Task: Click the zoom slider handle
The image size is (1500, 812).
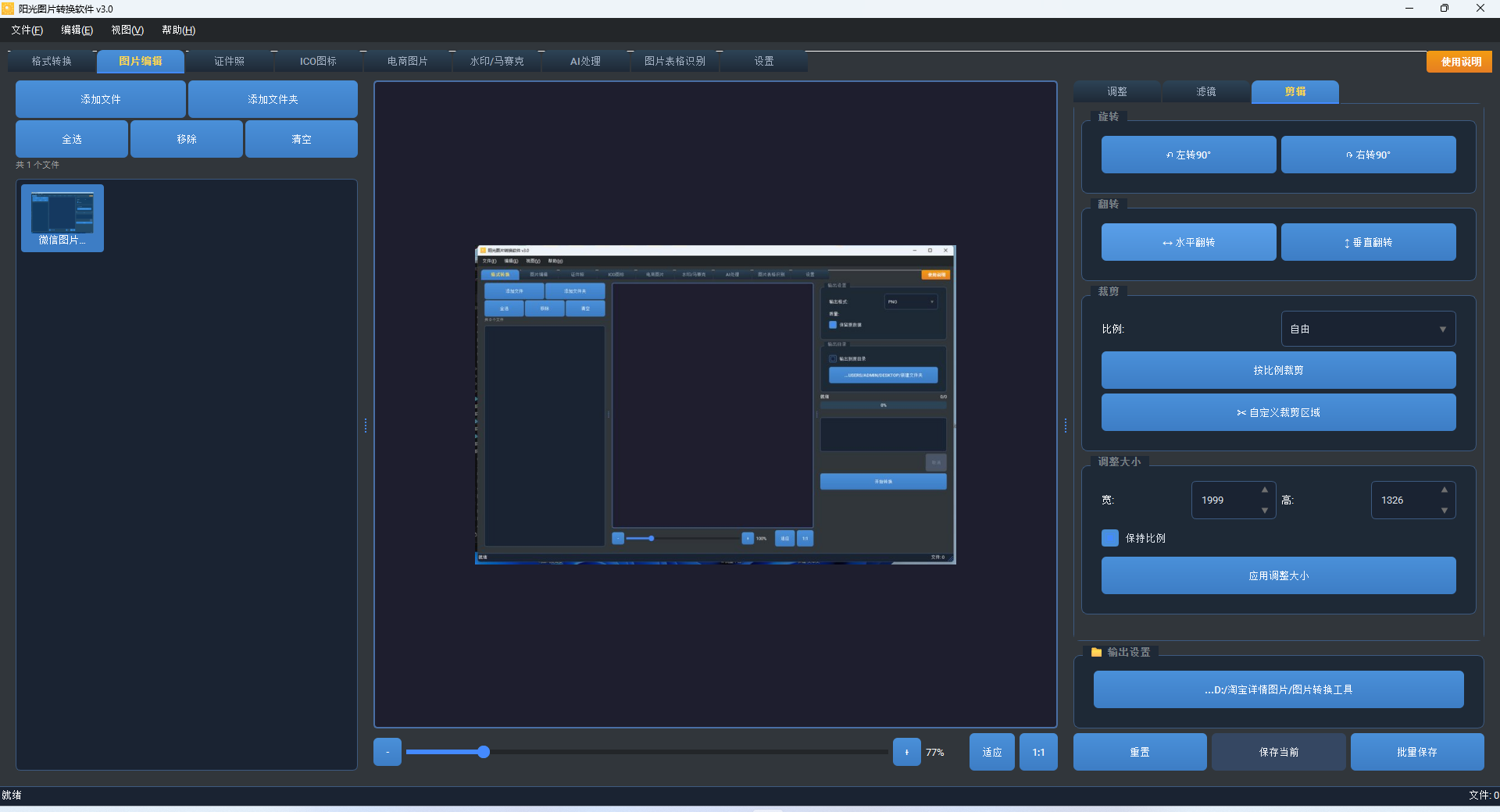Action: (x=484, y=752)
